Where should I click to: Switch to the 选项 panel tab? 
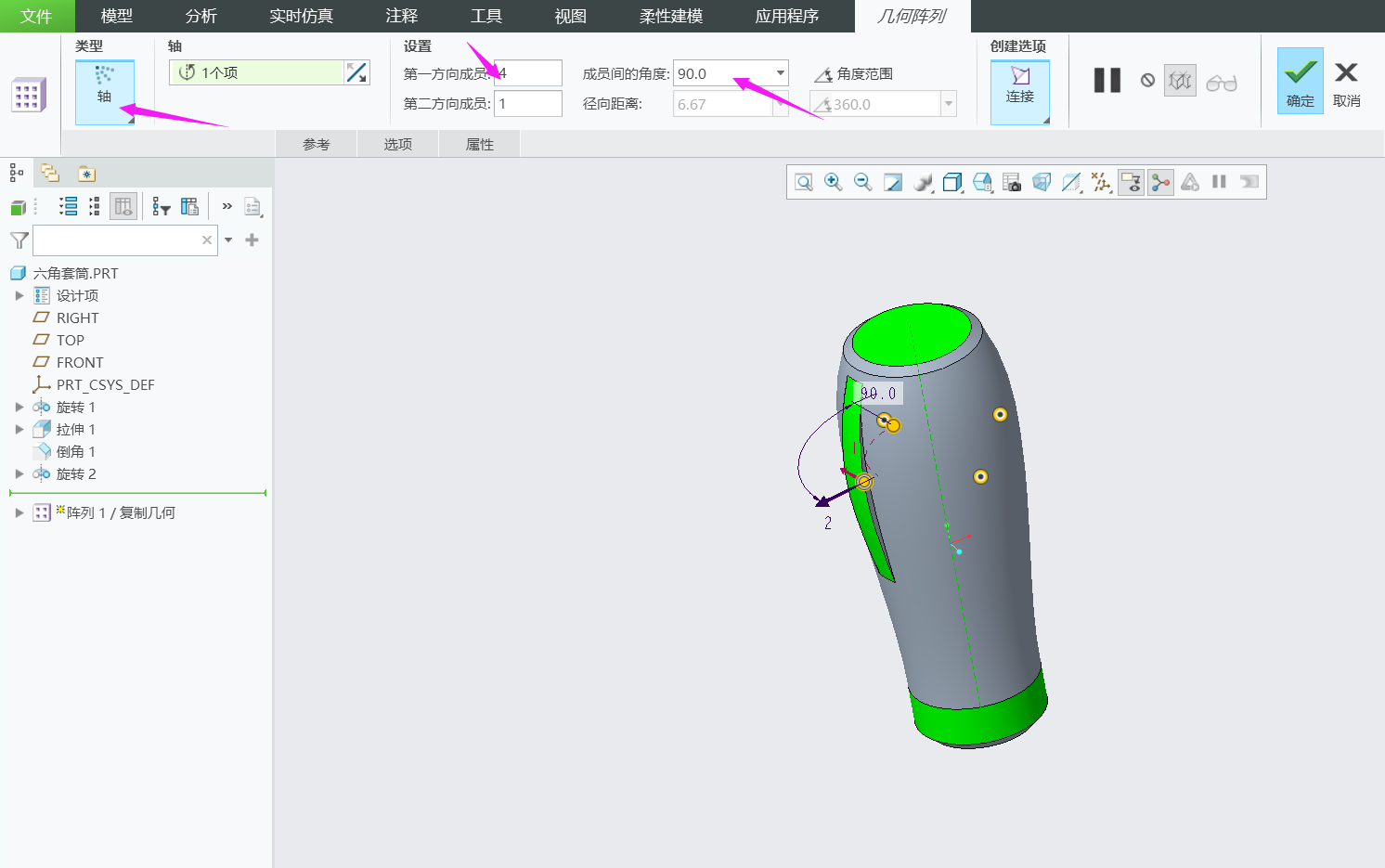click(397, 144)
